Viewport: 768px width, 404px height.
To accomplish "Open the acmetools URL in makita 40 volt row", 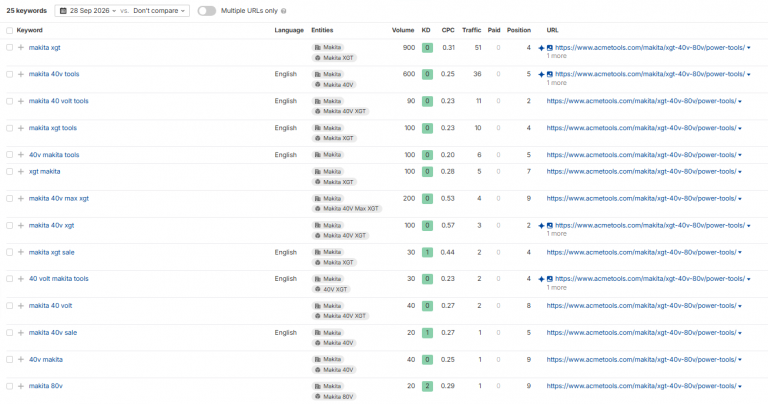I will pyautogui.click(x=641, y=306).
